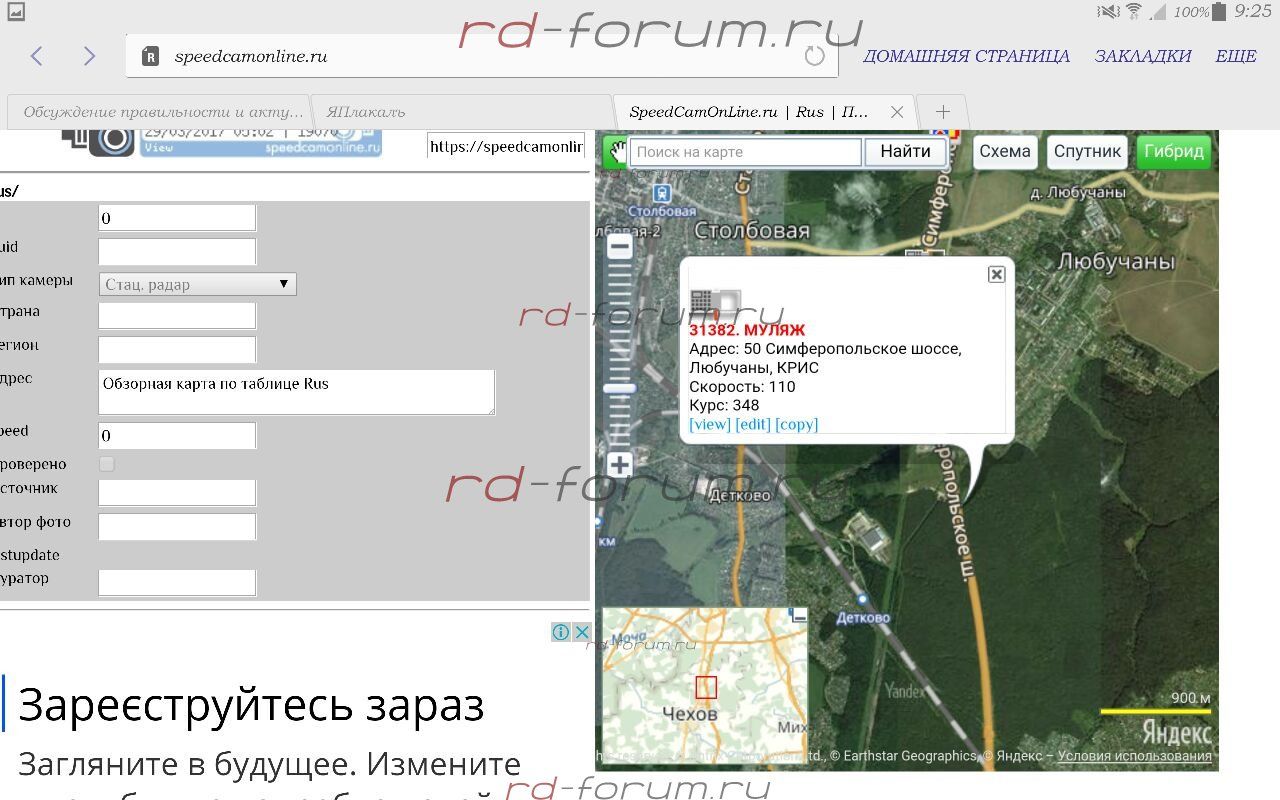This screenshot has height=800, width=1280.
Task: Click the Найти search button
Action: [x=905, y=152]
